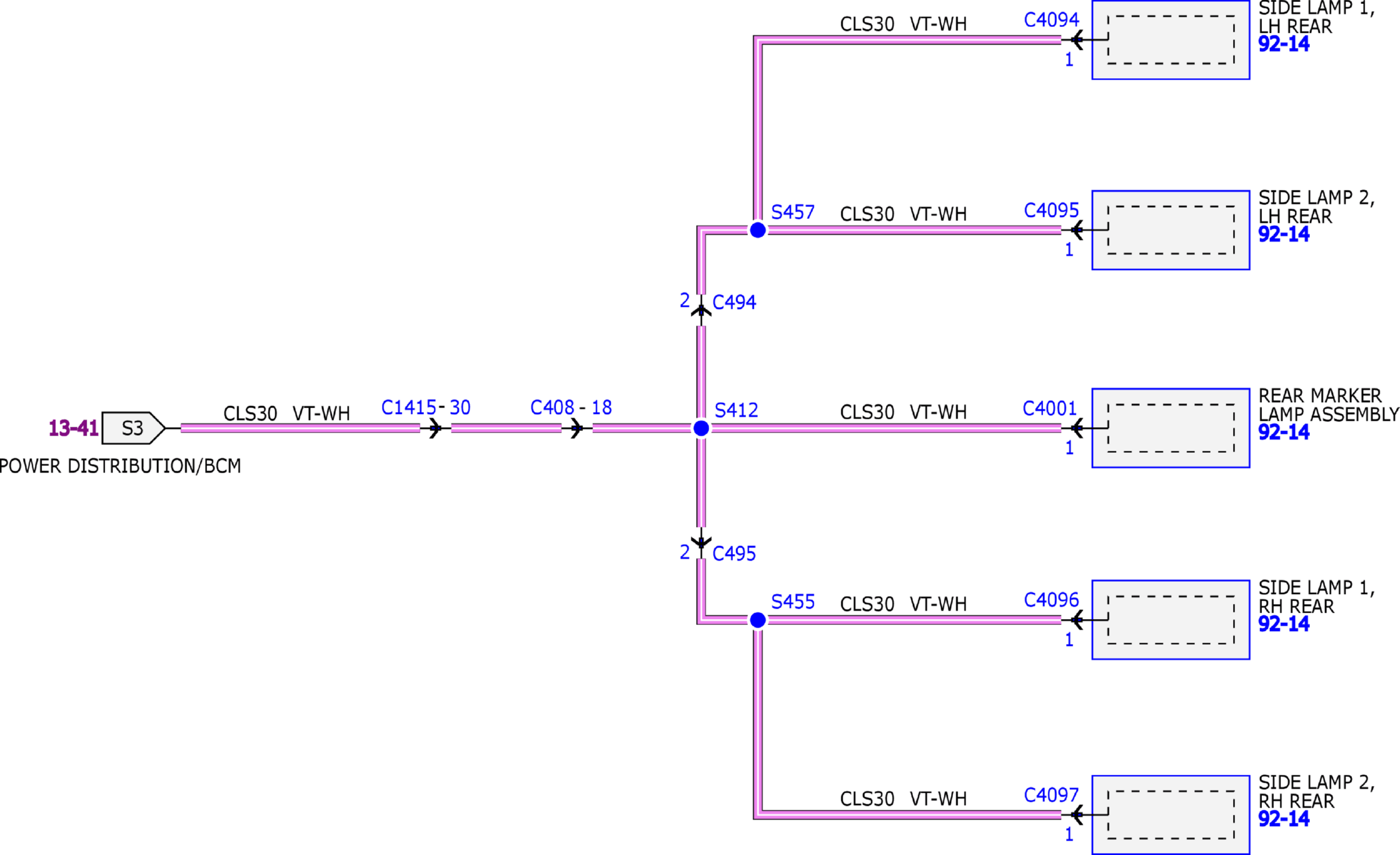
Task: Select the C4001 connector label
Action: [x=1050, y=409]
